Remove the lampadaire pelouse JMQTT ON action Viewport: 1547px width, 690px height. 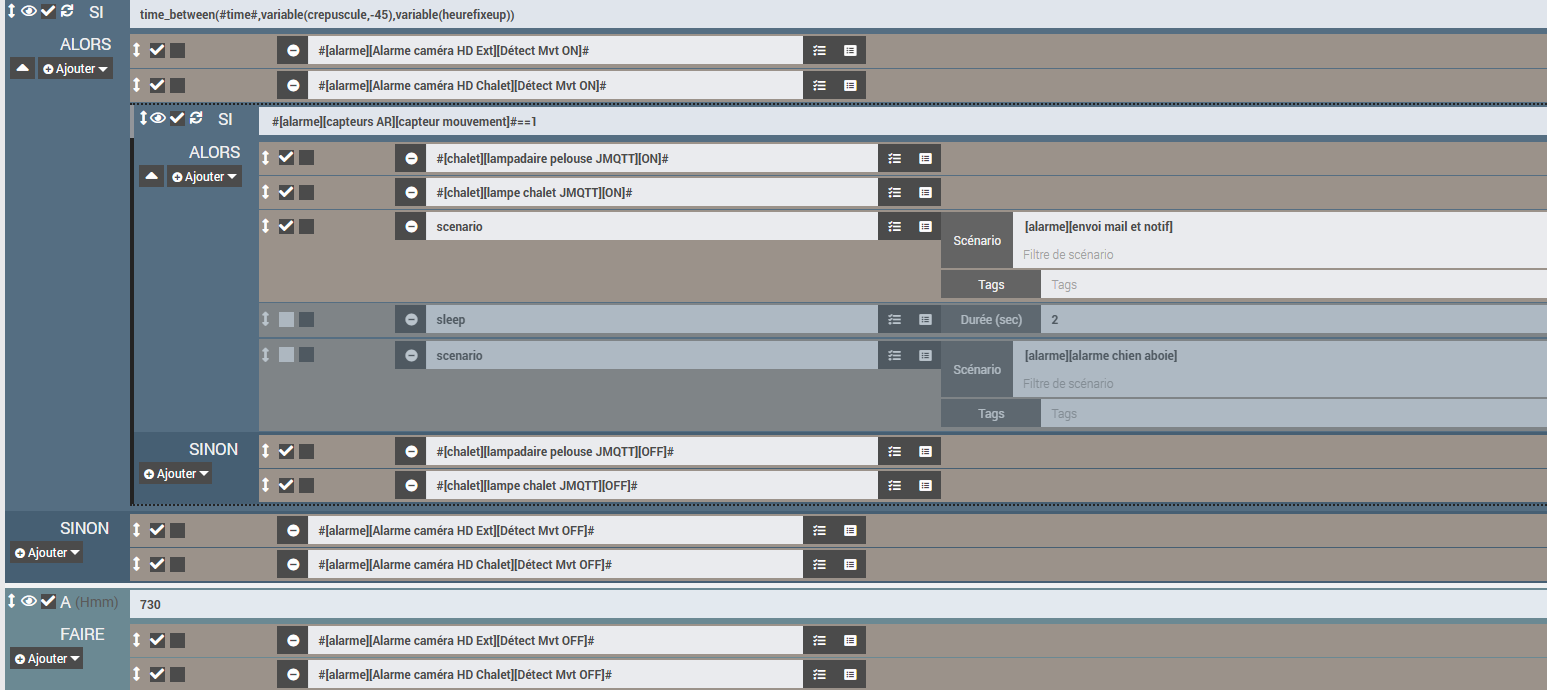411,158
